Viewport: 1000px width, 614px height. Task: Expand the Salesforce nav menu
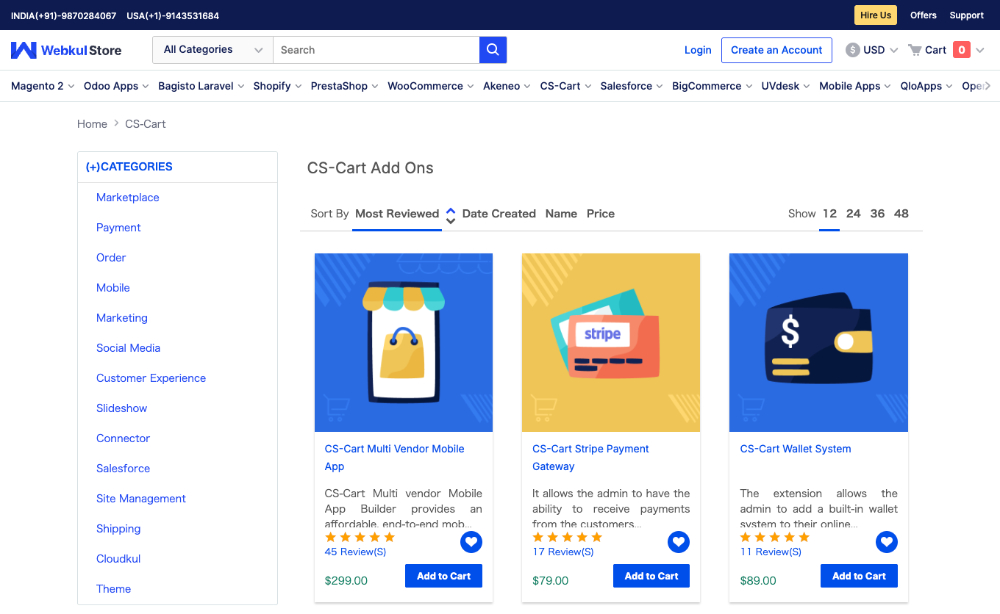tap(631, 86)
